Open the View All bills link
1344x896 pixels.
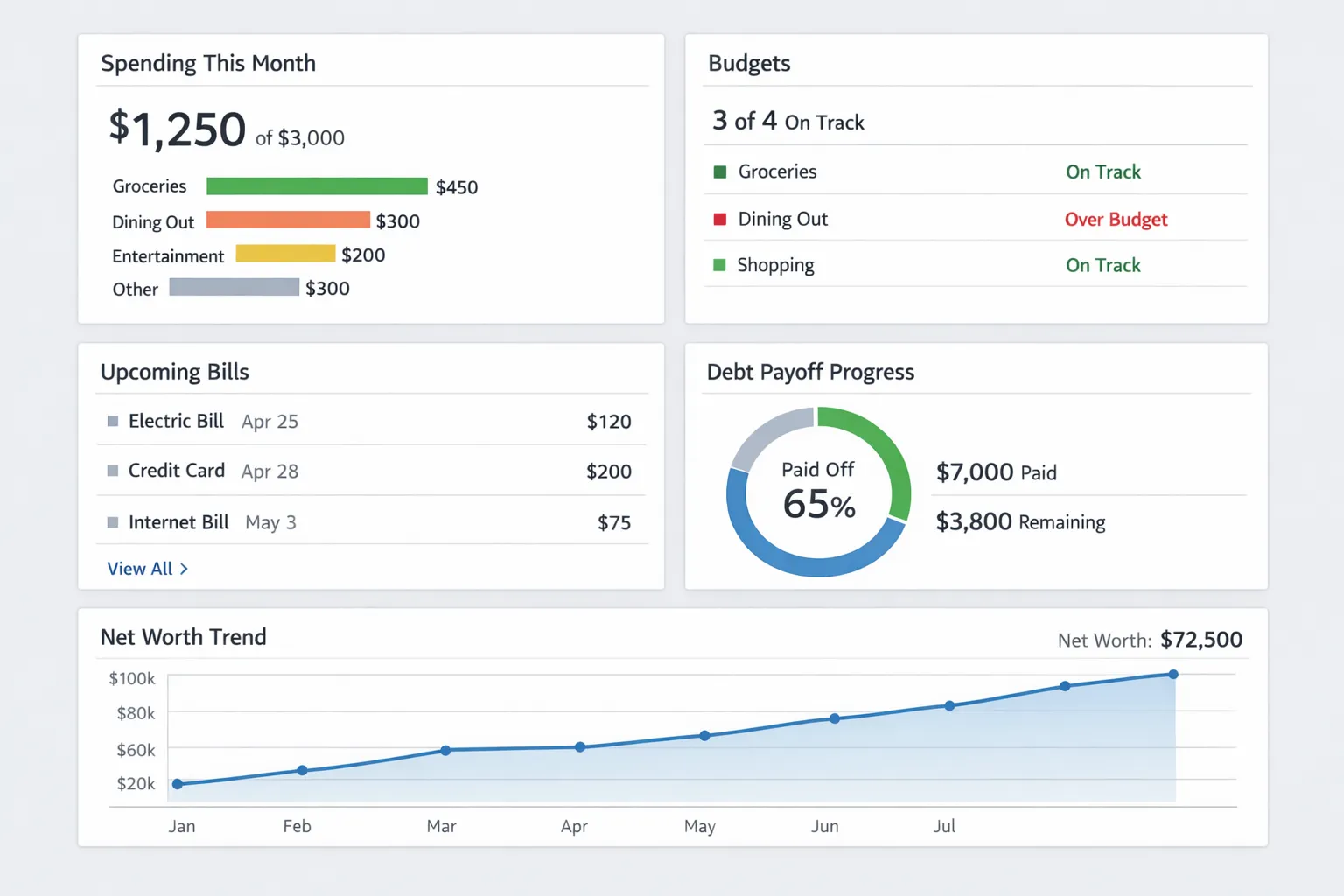point(138,568)
